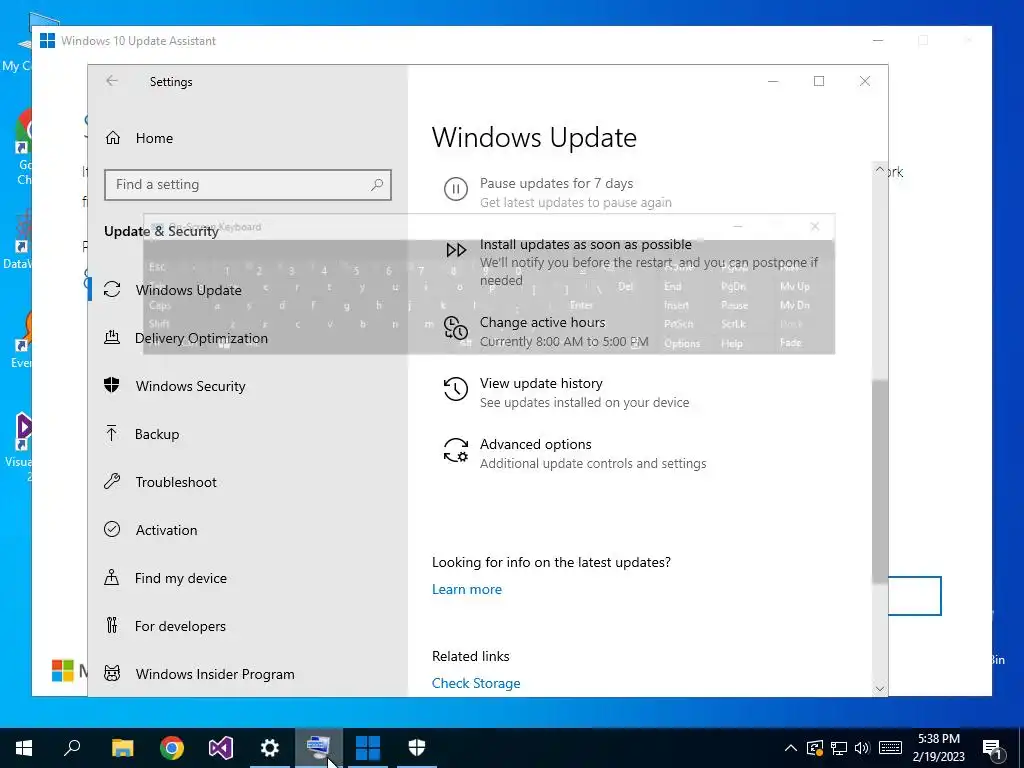
Task: Open For developers page
Action: (248, 626)
